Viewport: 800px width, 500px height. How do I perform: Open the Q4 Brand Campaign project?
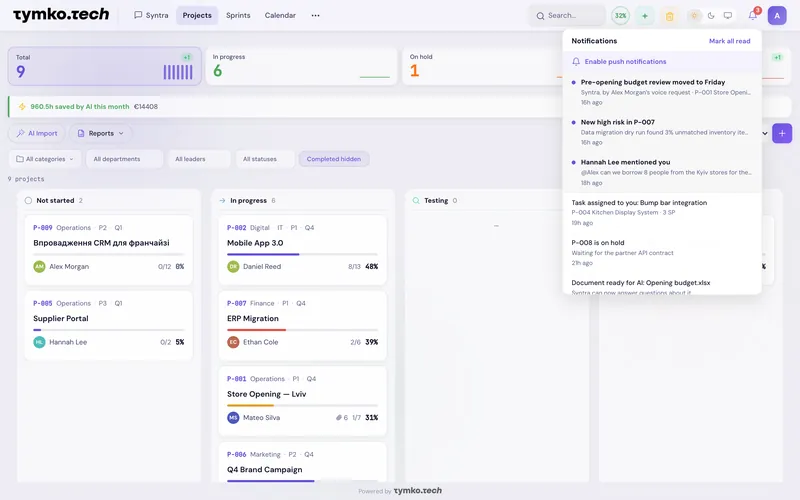tap(303, 462)
